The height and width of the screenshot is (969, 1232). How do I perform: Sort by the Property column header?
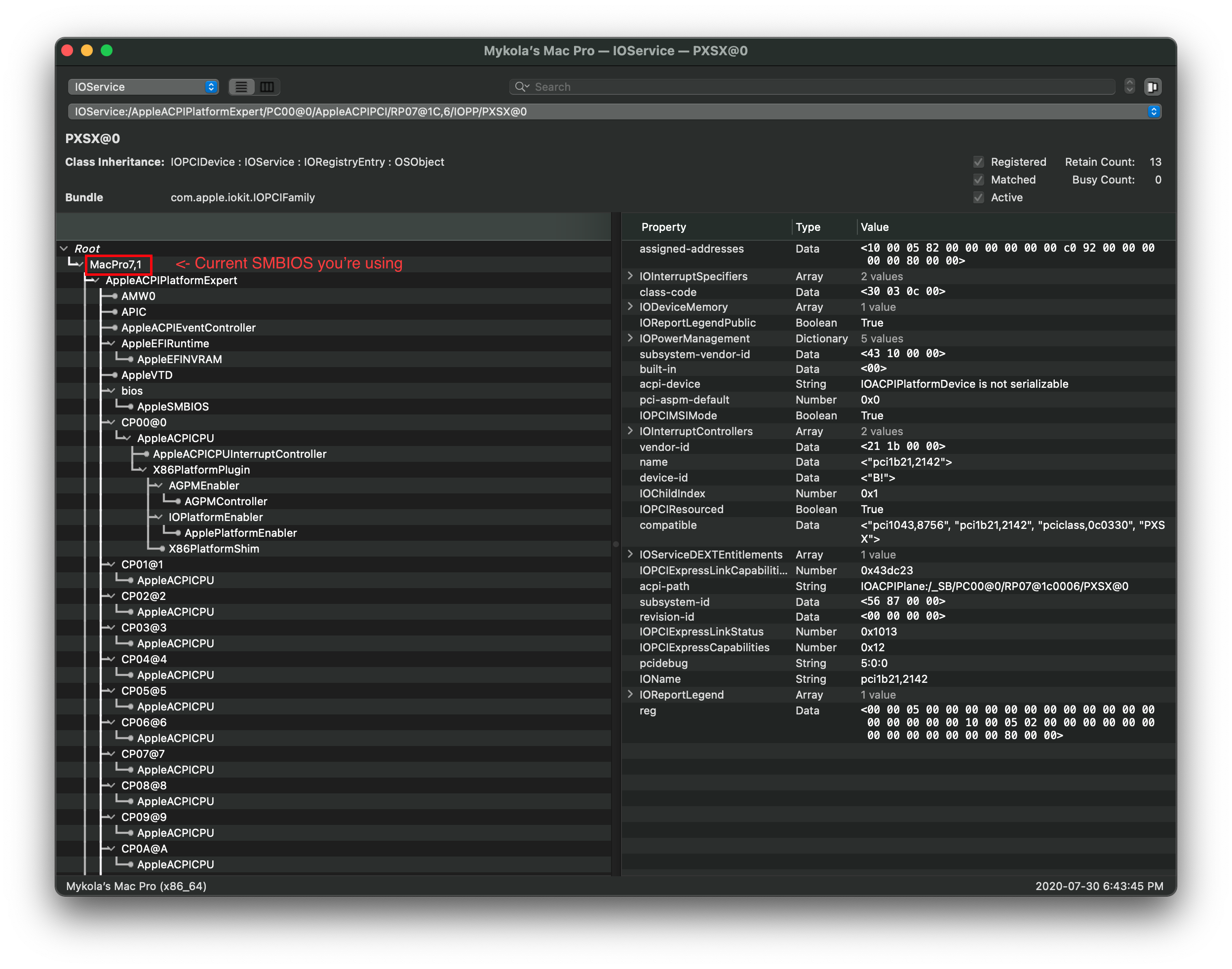coord(663,227)
